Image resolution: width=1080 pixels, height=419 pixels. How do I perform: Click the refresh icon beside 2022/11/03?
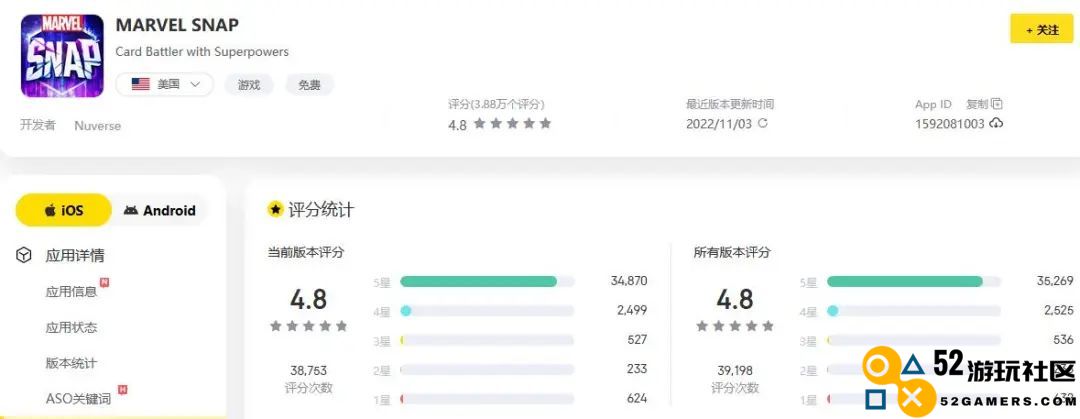[762, 124]
